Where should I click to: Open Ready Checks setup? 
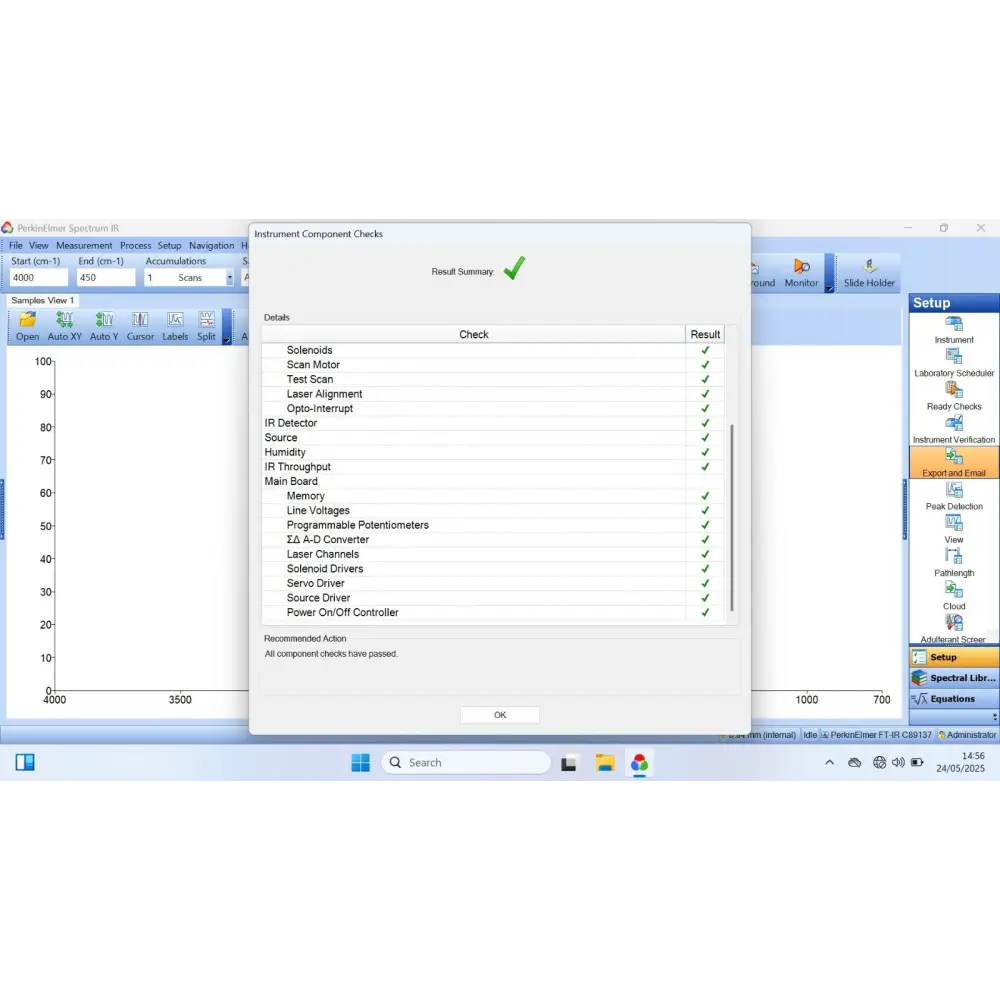953,397
